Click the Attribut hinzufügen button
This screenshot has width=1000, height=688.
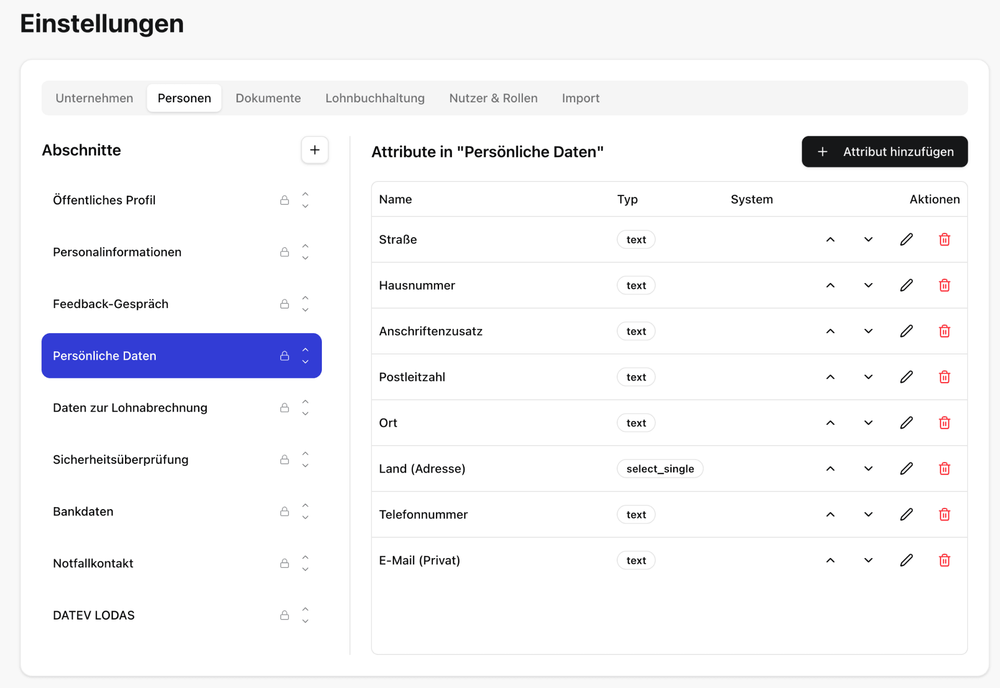coord(884,152)
